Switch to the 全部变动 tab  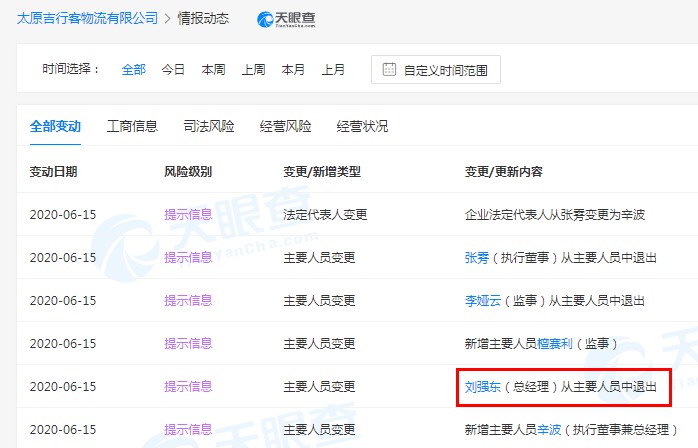(x=55, y=126)
